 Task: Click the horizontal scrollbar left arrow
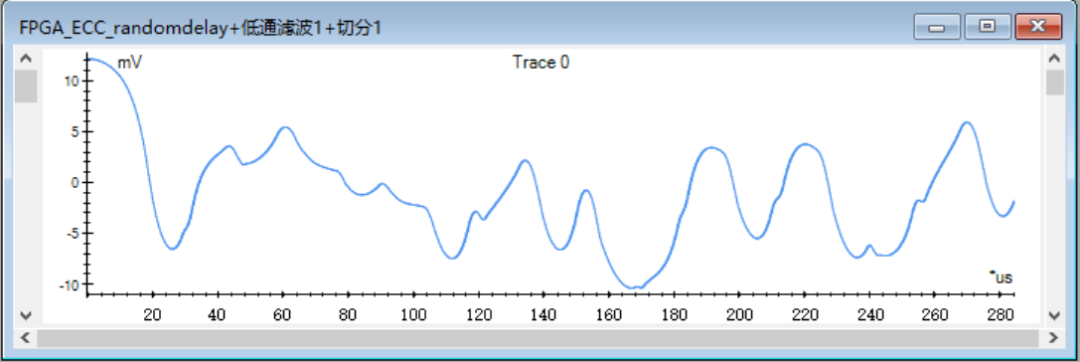click(x=26, y=338)
